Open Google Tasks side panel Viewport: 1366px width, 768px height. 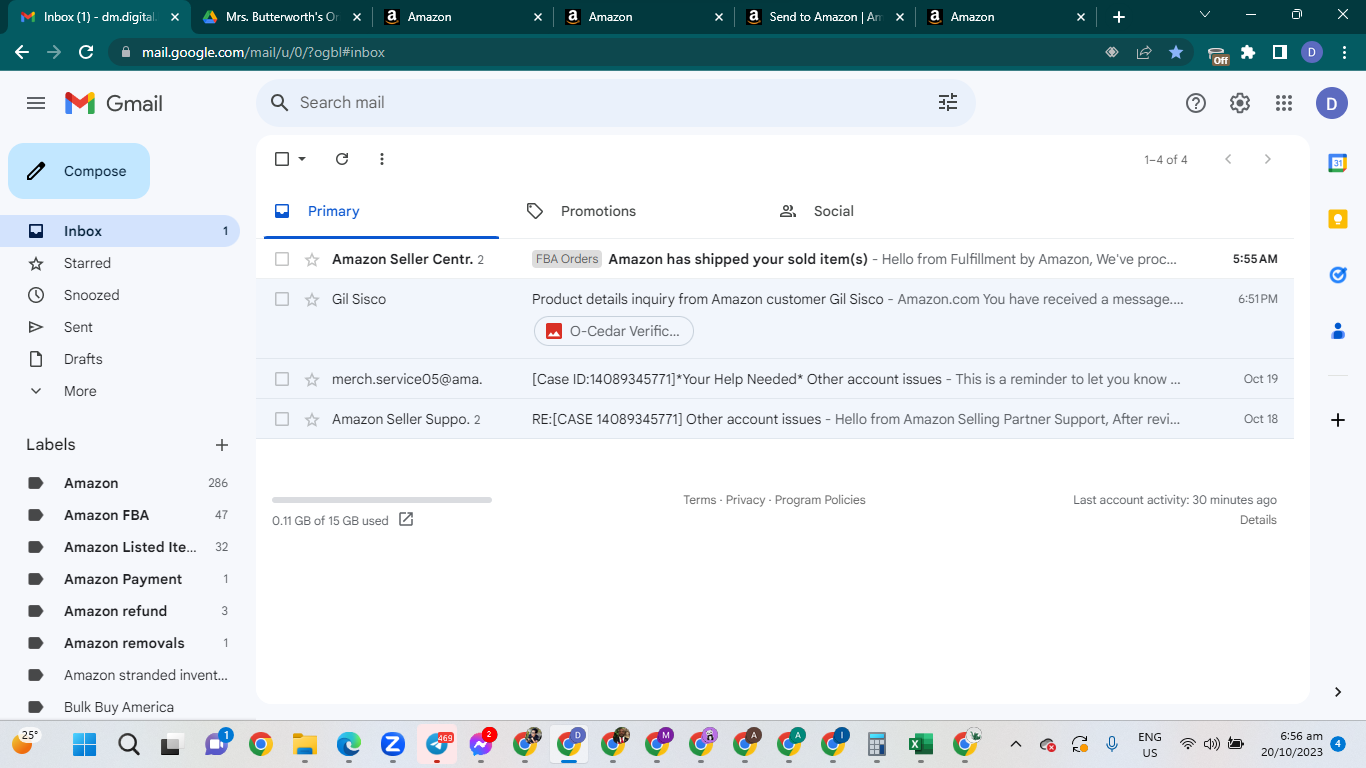coord(1338,275)
